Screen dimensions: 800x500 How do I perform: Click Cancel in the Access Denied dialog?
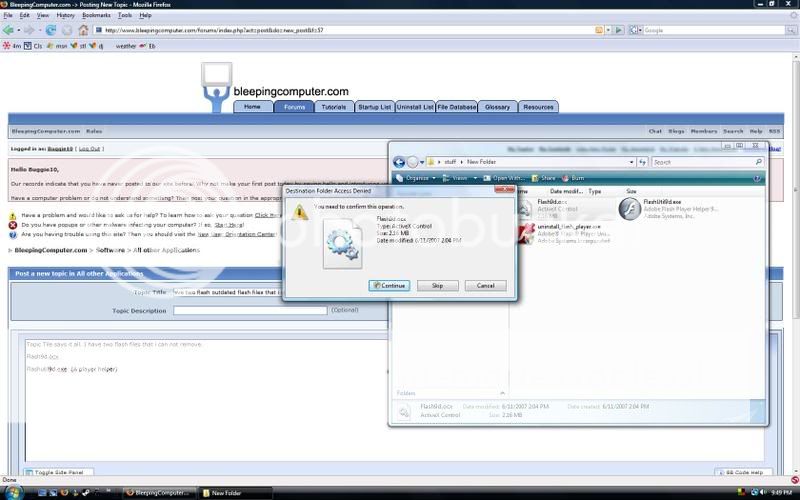486,286
